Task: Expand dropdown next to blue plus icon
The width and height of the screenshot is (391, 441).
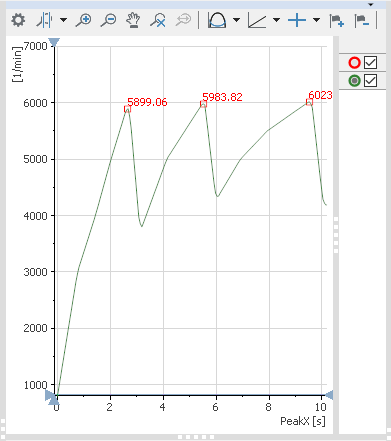Action: pyautogui.click(x=316, y=20)
